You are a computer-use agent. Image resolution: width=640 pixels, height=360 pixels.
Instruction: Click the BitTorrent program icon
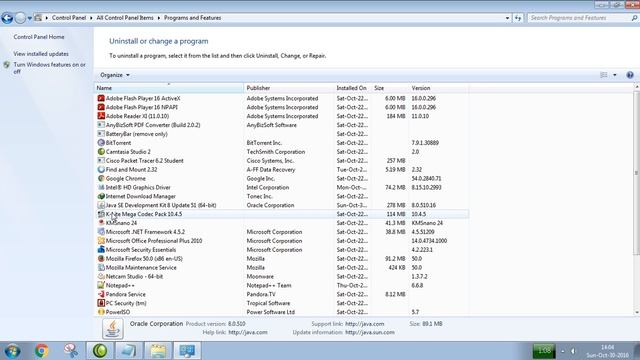[x=101, y=143]
